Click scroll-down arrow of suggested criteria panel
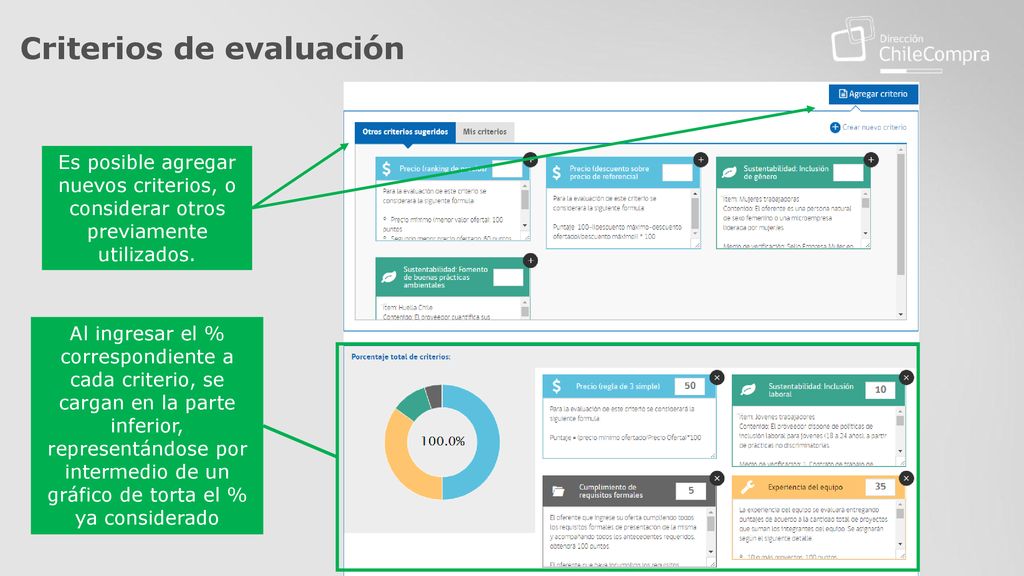Screen dimensions: 1024x576 pos(901,314)
